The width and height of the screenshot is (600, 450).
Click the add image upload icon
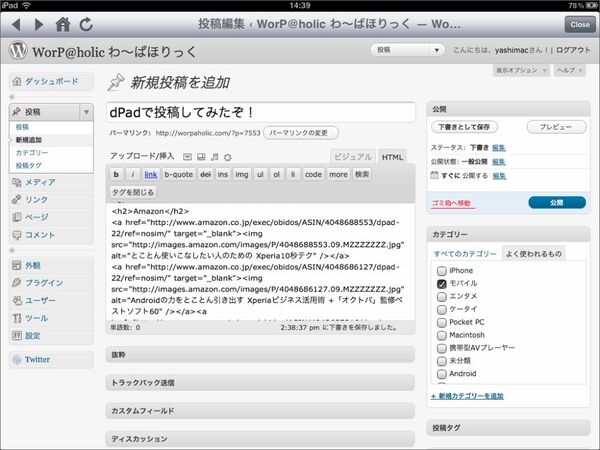tap(187, 157)
